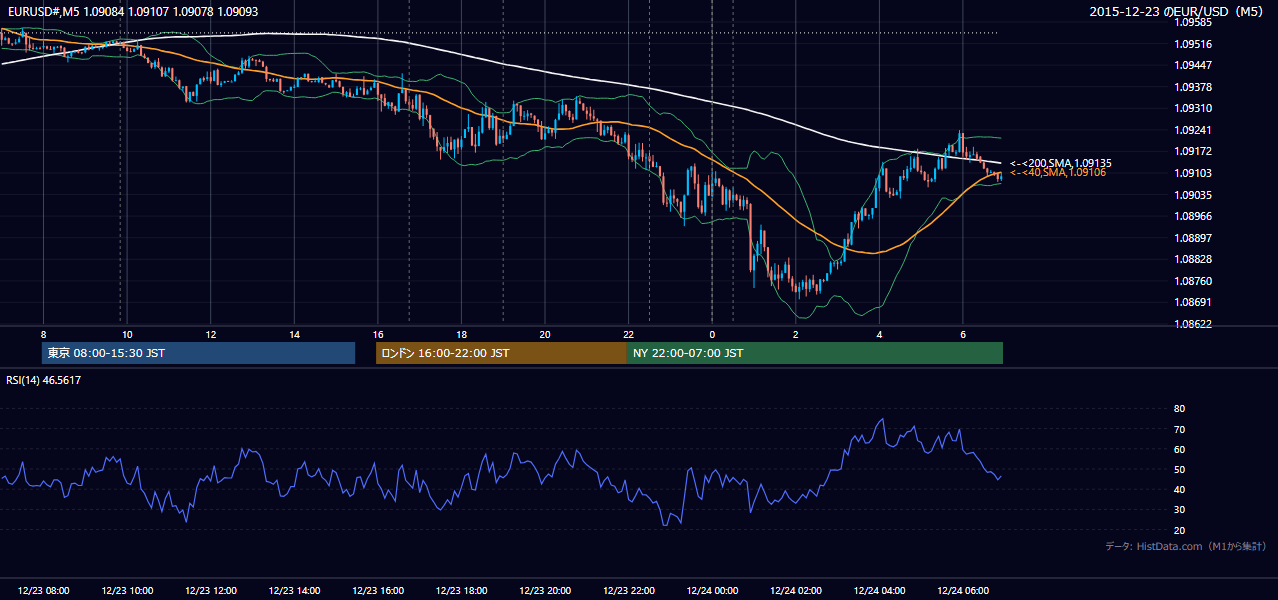Click hour tick 0 under price chart
This screenshot has height=600, width=1278.
point(712,334)
